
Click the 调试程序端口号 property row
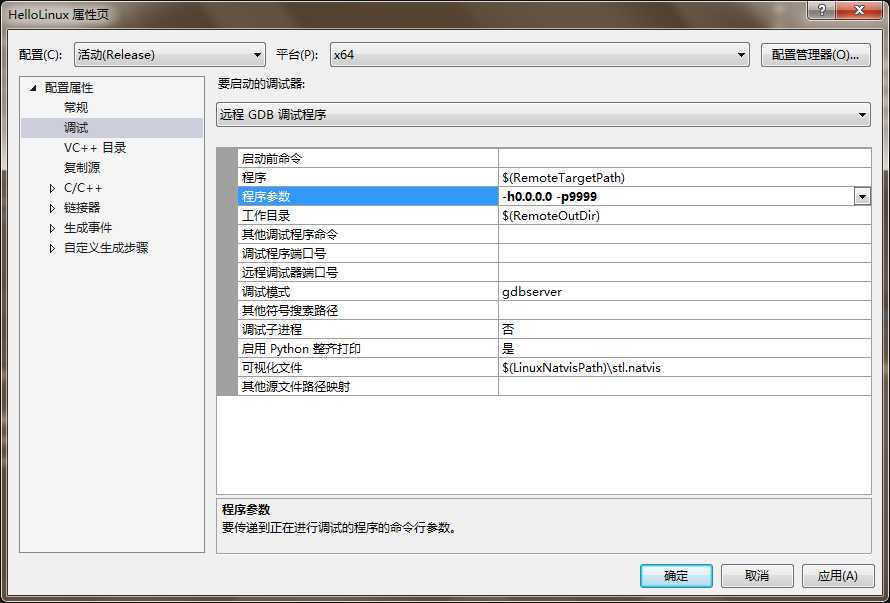pos(554,254)
